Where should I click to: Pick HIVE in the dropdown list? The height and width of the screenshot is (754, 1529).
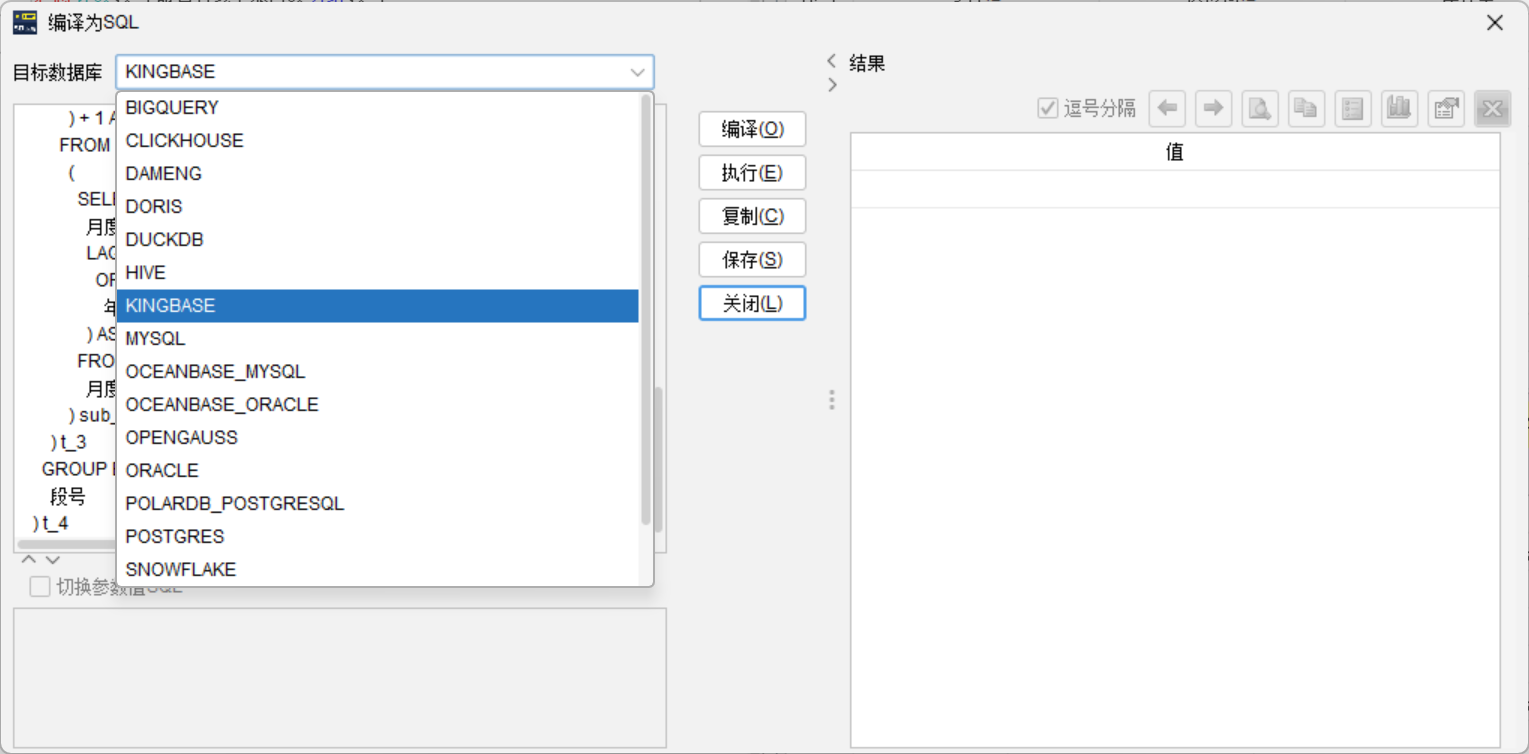tap(378, 273)
